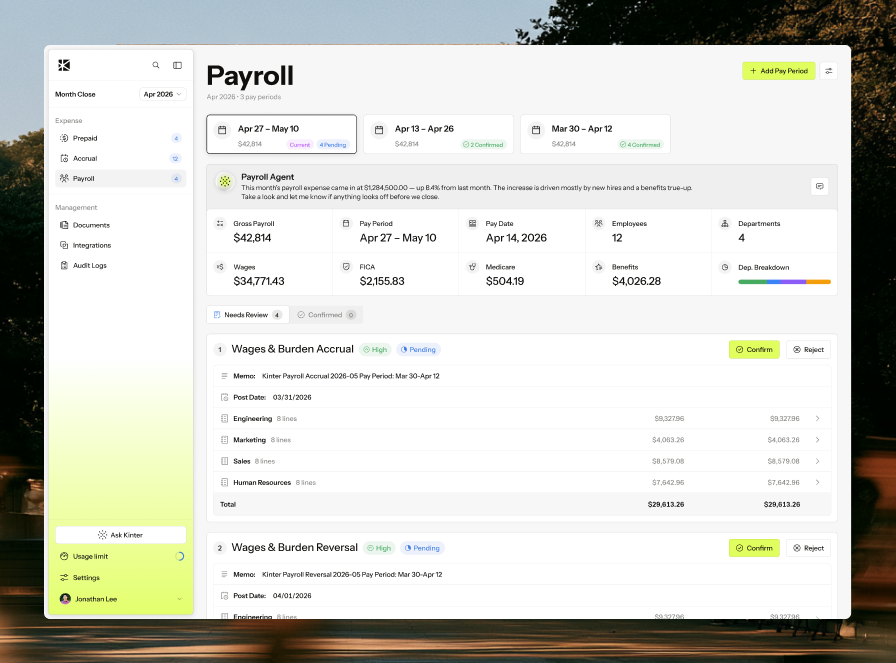
Task: Click the Dep. Breakdown icon
Action: [x=725, y=267]
